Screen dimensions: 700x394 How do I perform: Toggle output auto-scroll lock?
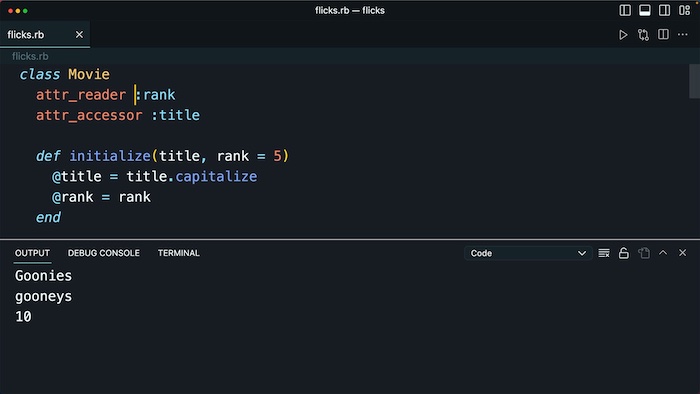[x=624, y=253]
